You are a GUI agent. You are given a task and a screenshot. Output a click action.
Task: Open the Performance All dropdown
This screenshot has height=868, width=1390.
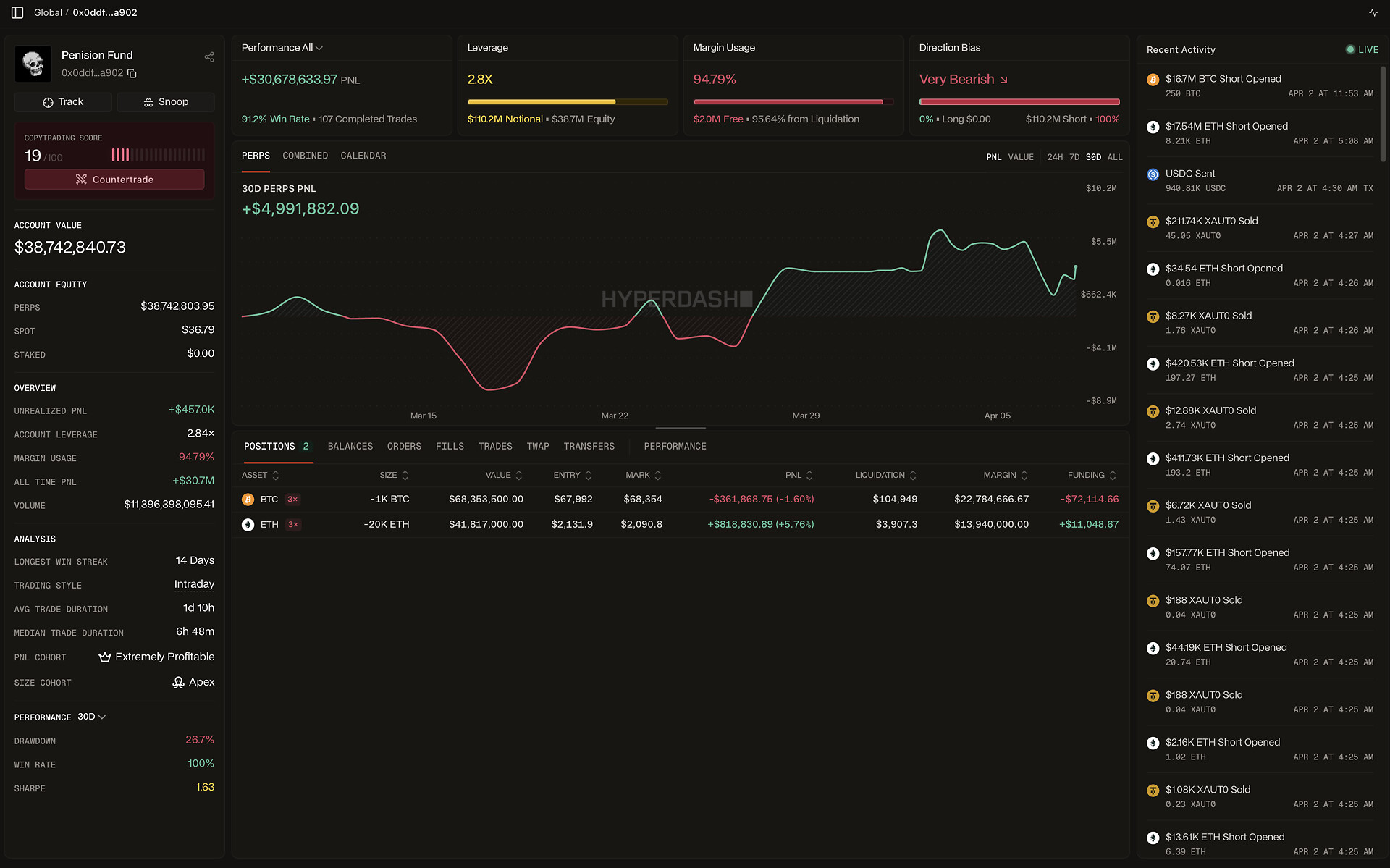pos(282,48)
